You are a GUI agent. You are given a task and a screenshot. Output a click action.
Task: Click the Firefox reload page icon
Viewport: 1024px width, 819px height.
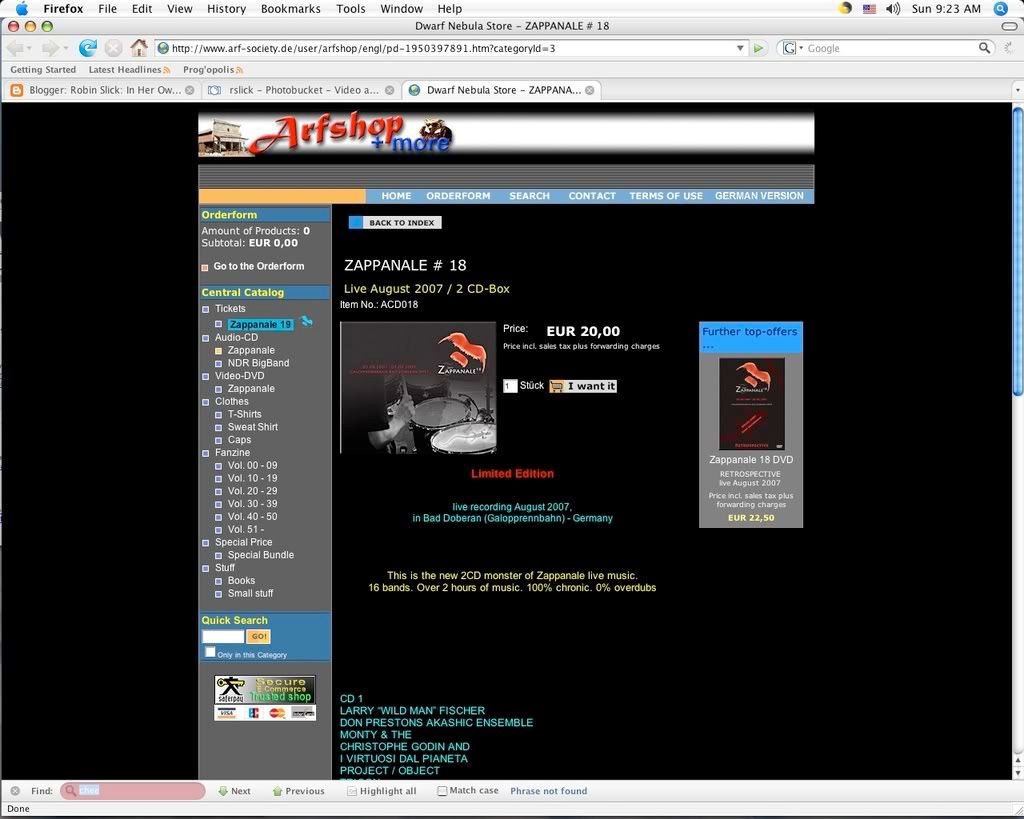[x=88, y=48]
